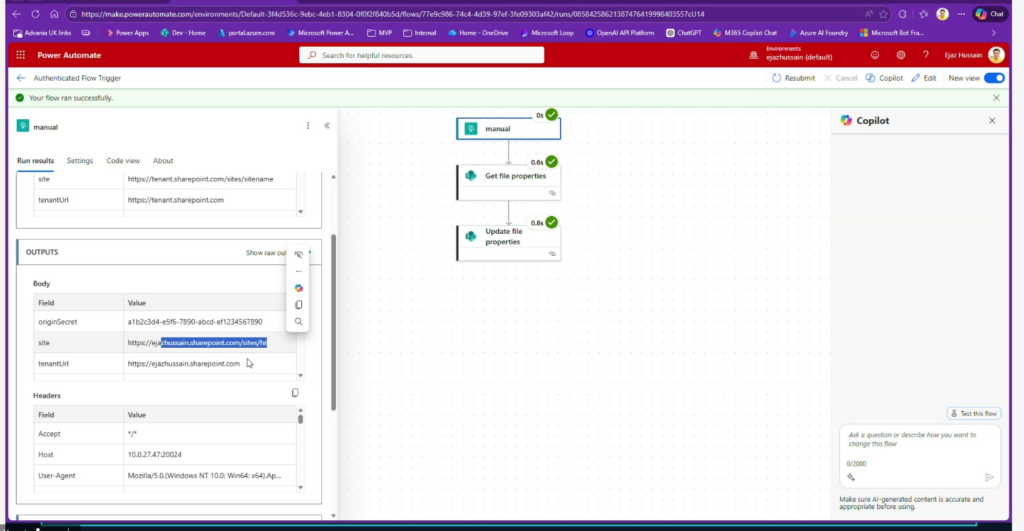
Task: Click the Test this flow button
Action: 974,413
